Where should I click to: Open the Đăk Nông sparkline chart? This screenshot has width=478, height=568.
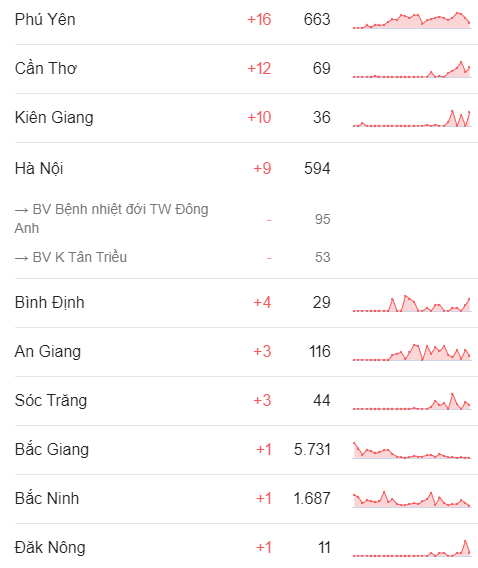coord(412,548)
